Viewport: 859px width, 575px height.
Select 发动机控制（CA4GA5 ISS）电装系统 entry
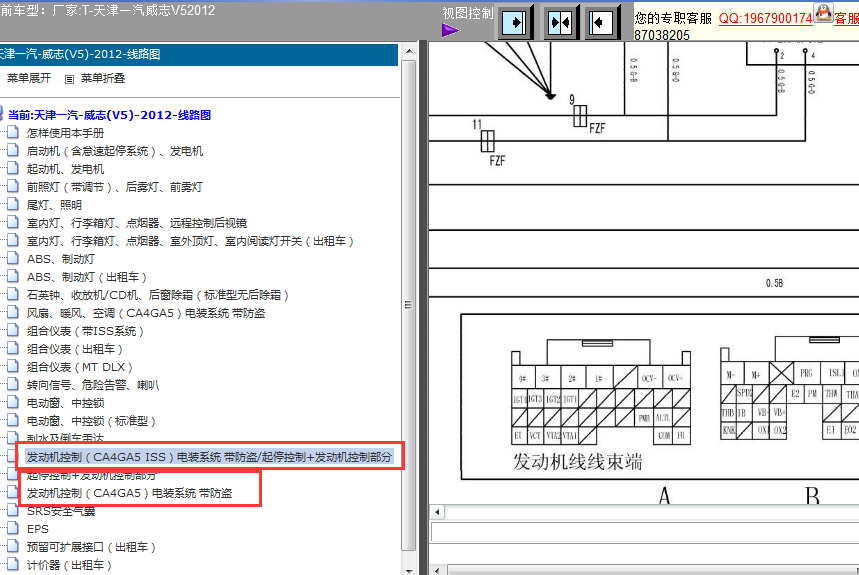click(209, 457)
